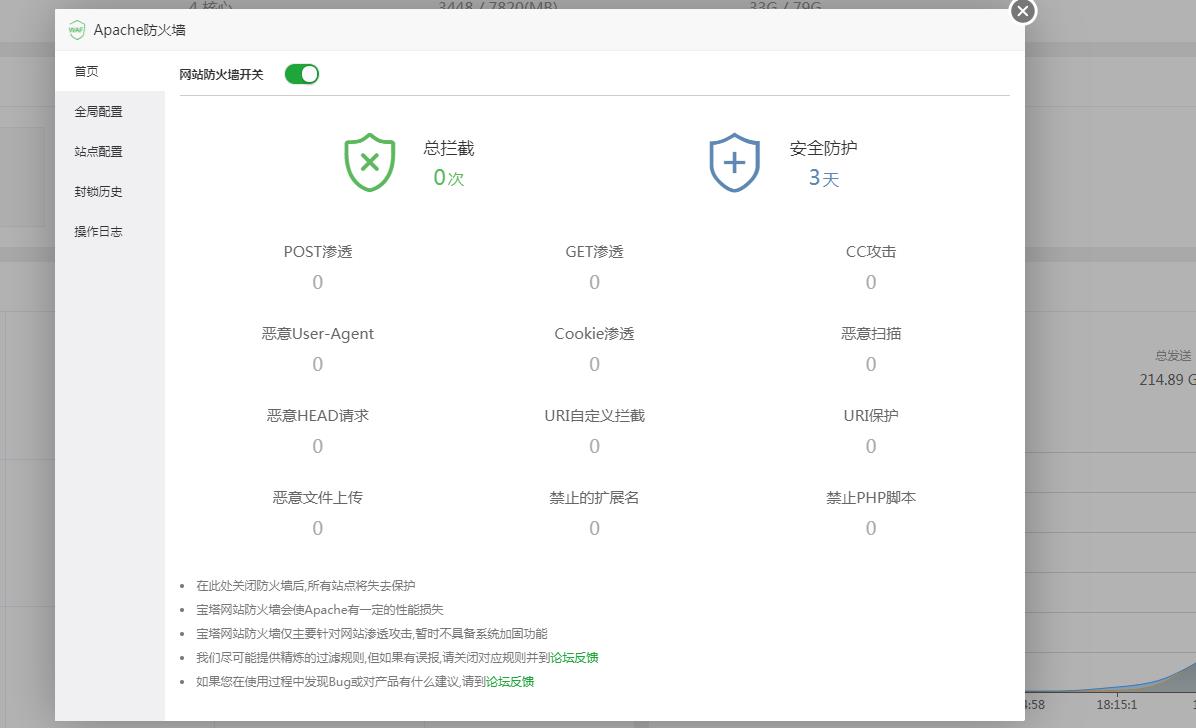The height and width of the screenshot is (728, 1196).
Task: Click the 论坛反馈 link in Bug suggestion line
Action: [x=509, y=681]
